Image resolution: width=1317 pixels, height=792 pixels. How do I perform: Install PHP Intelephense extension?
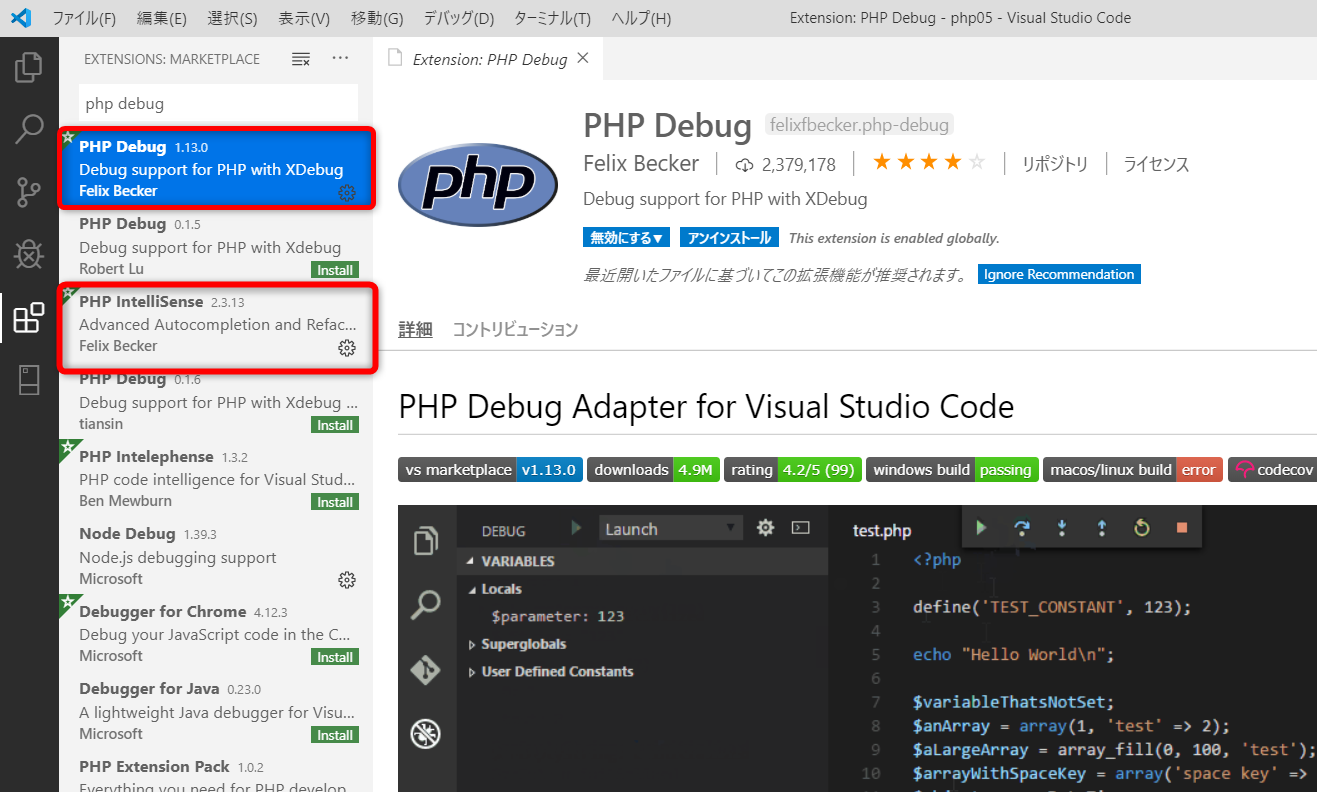pyautogui.click(x=335, y=502)
